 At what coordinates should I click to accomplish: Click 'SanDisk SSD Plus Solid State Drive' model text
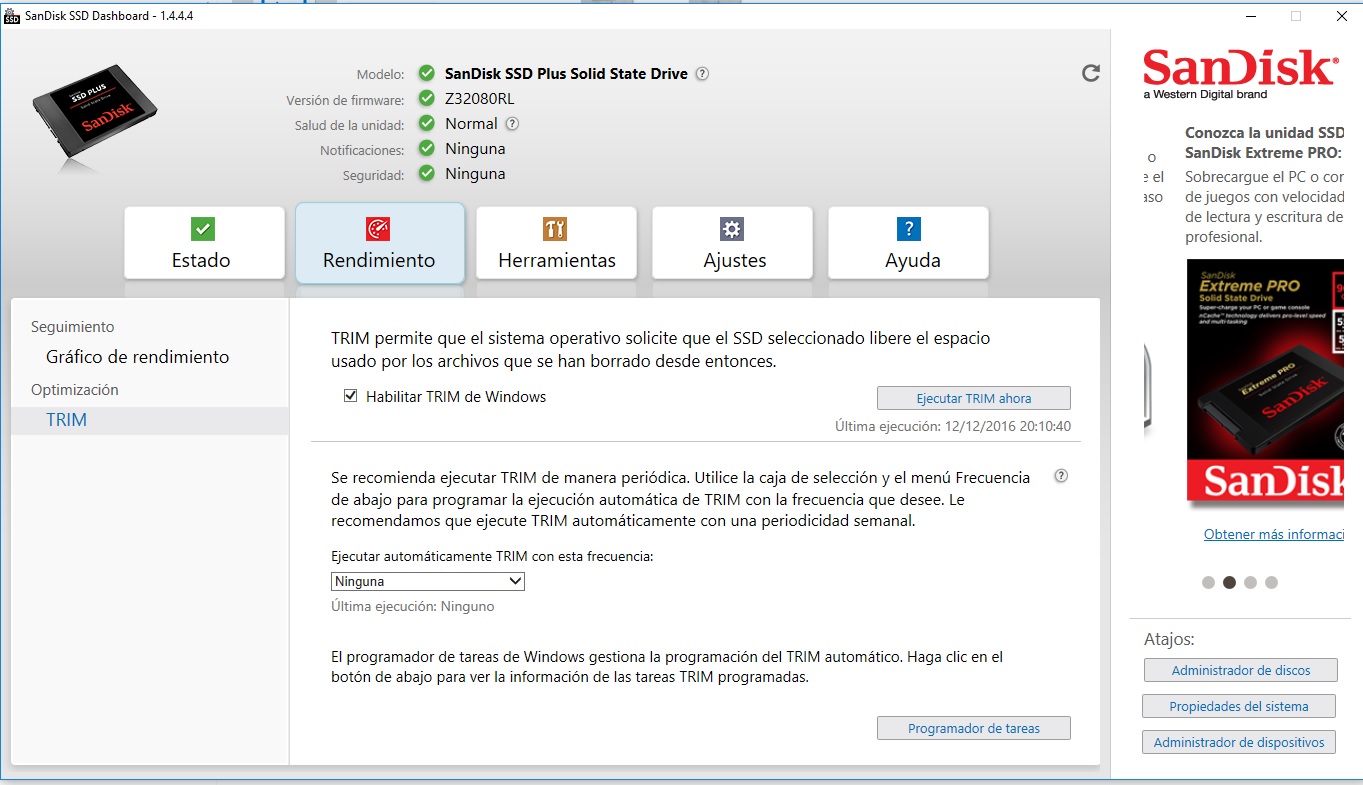pos(566,74)
